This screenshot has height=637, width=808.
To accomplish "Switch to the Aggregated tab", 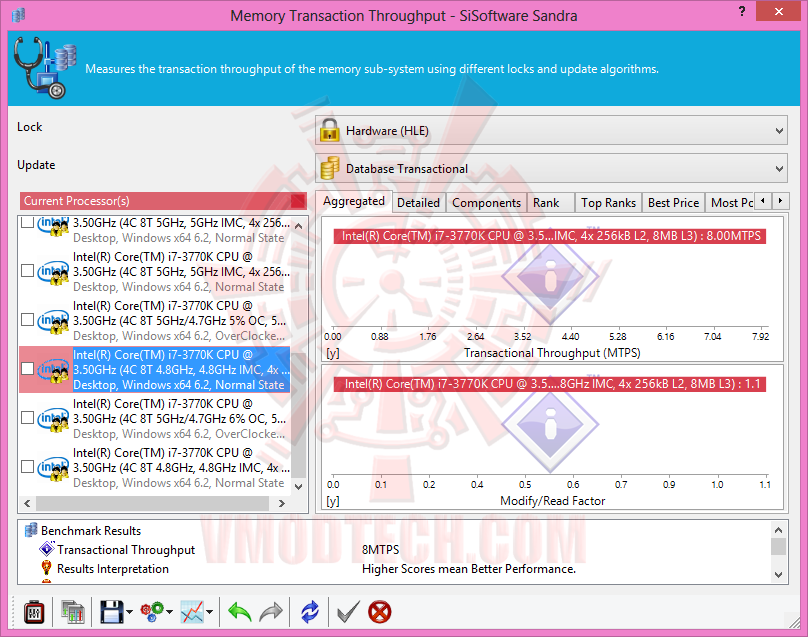I will pos(354,201).
